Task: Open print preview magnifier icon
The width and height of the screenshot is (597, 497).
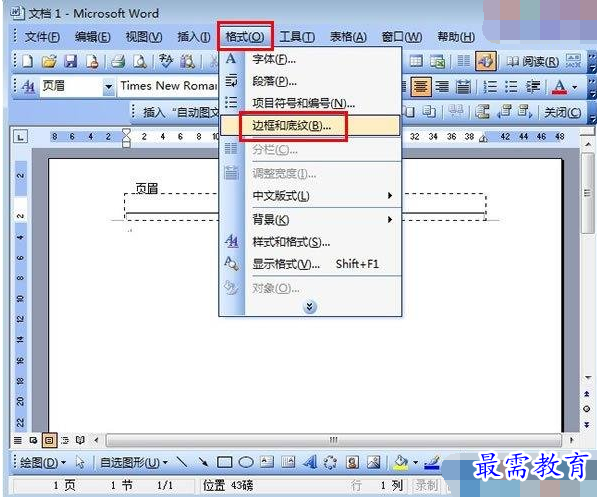Action: 140,61
